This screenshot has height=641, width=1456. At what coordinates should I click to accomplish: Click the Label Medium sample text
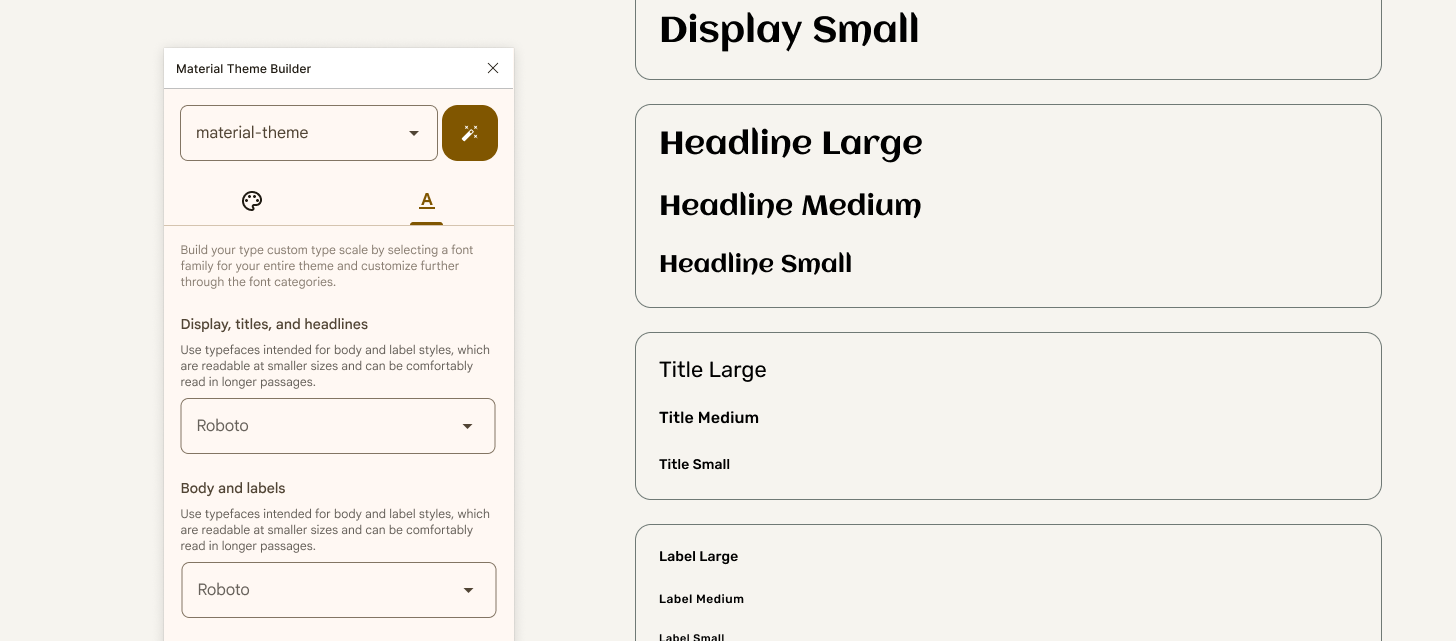[700, 598]
